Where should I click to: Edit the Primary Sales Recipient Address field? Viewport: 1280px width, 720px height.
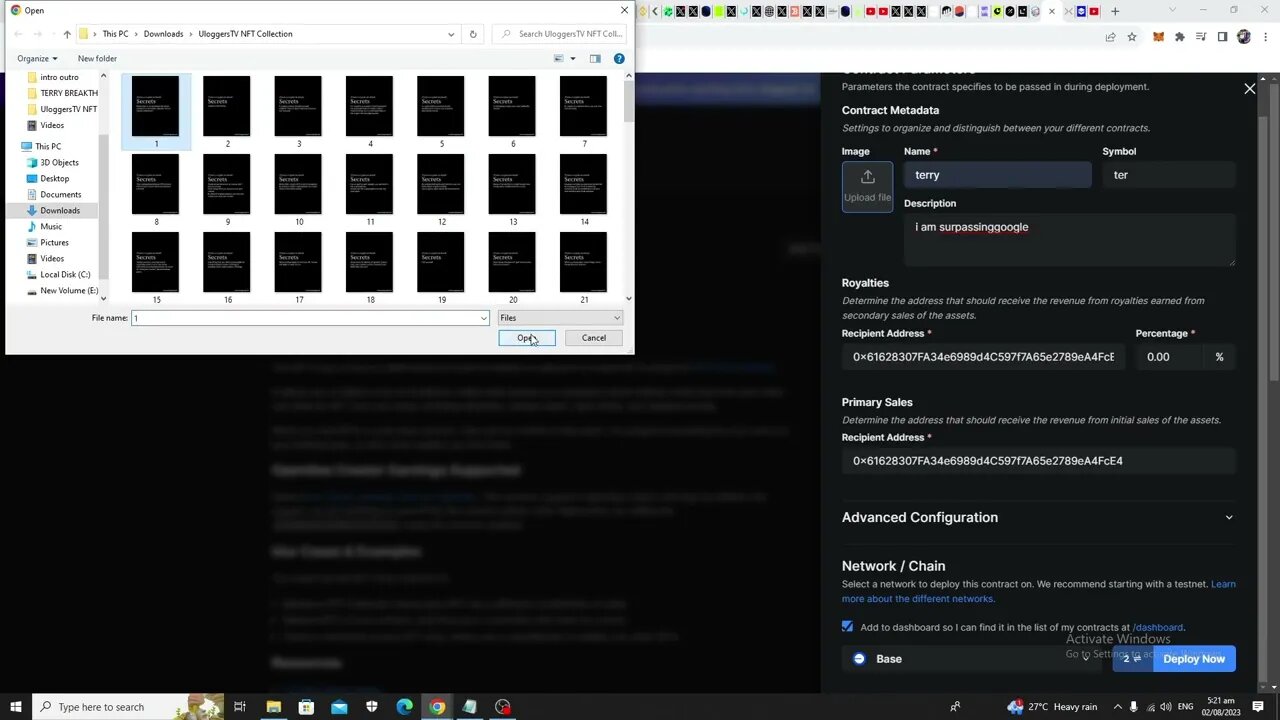[x=1039, y=461]
